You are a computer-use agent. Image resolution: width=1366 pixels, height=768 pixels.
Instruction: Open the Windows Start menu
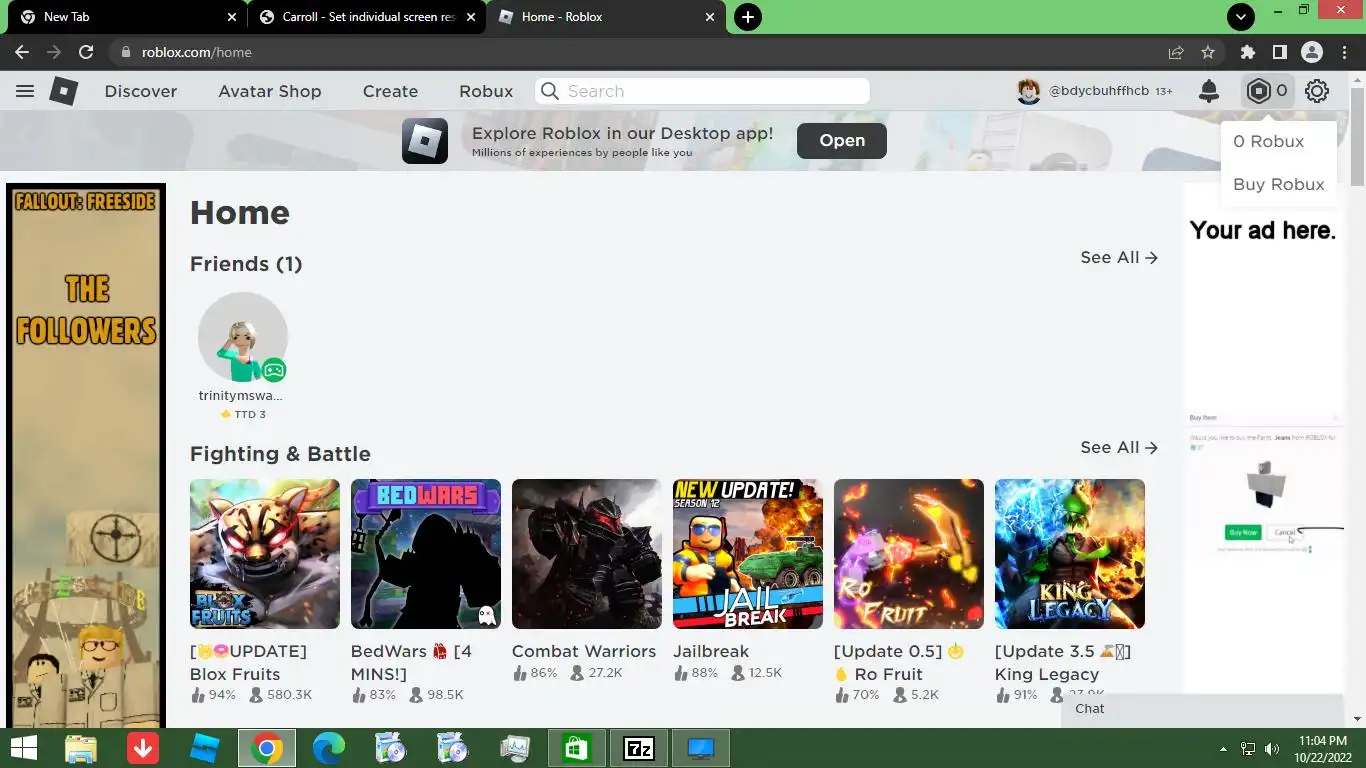[24, 748]
